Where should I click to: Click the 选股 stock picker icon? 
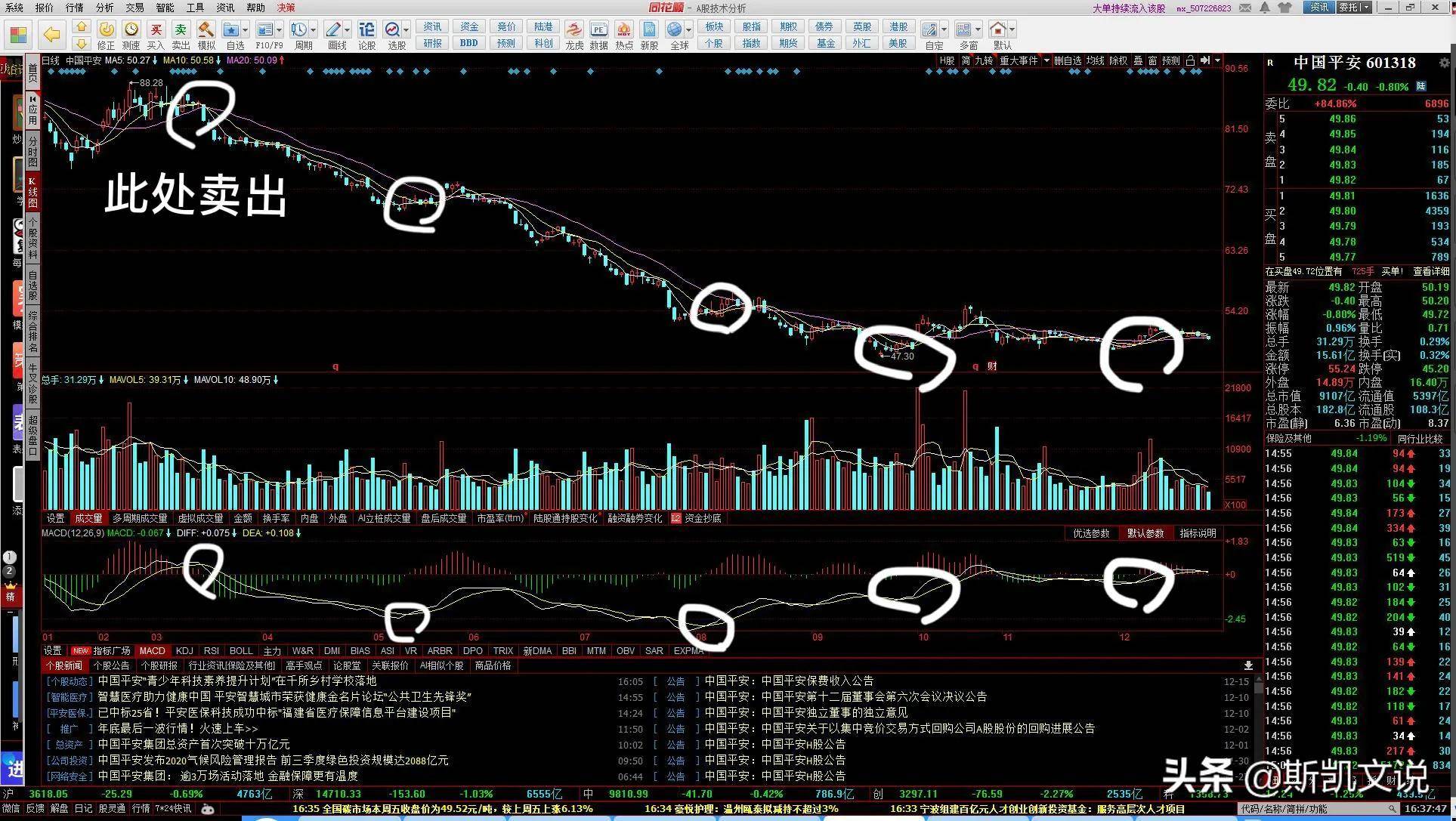[x=393, y=29]
